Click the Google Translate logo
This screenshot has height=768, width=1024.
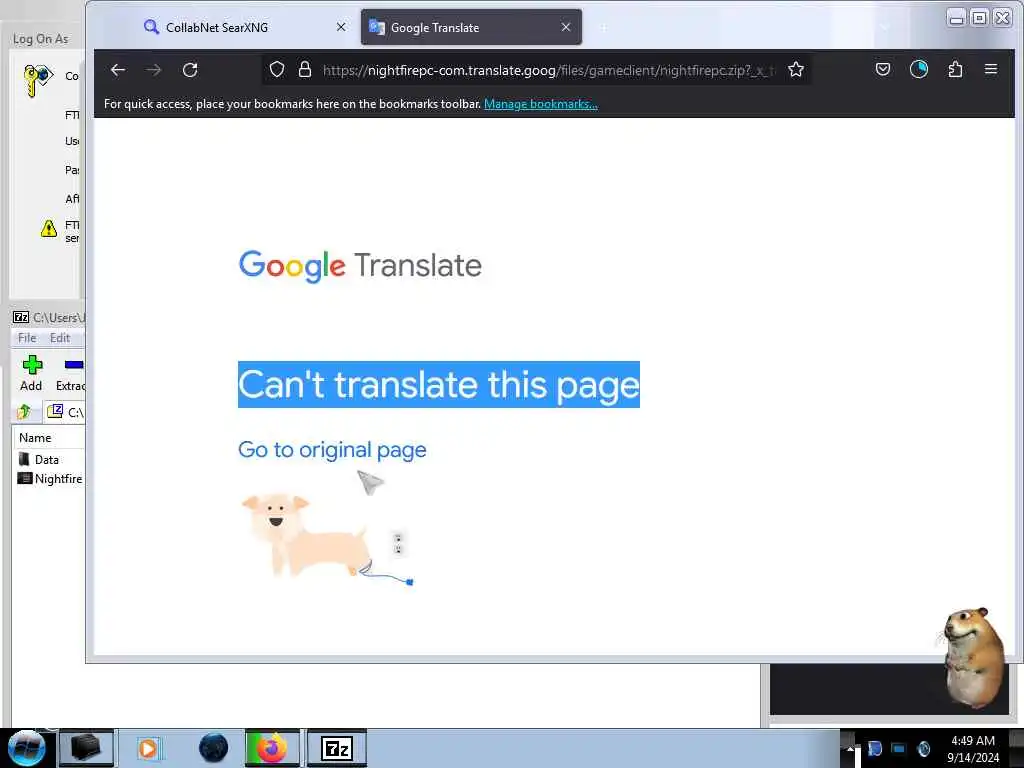click(x=360, y=266)
